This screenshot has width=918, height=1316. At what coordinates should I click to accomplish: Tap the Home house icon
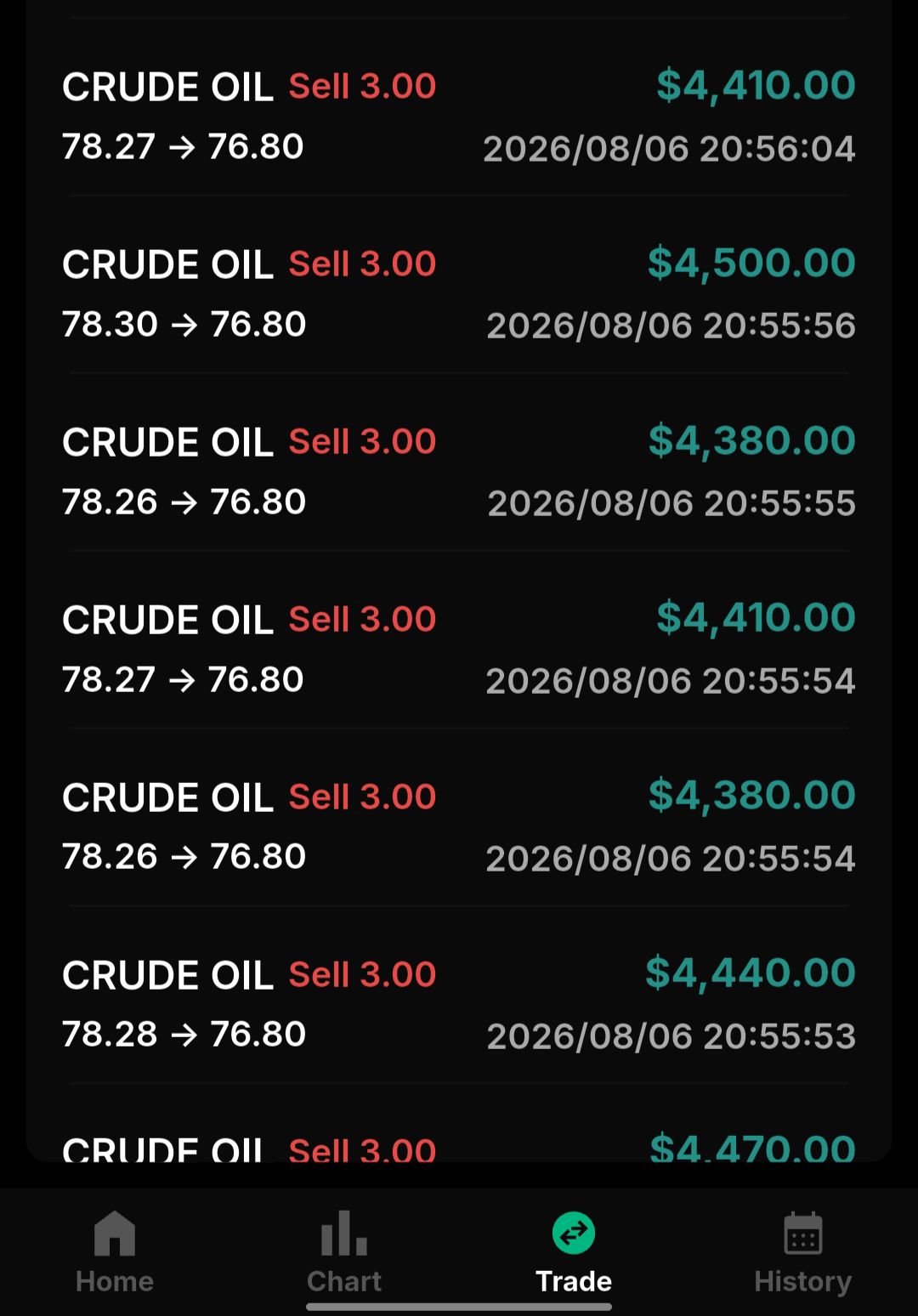click(x=115, y=1234)
